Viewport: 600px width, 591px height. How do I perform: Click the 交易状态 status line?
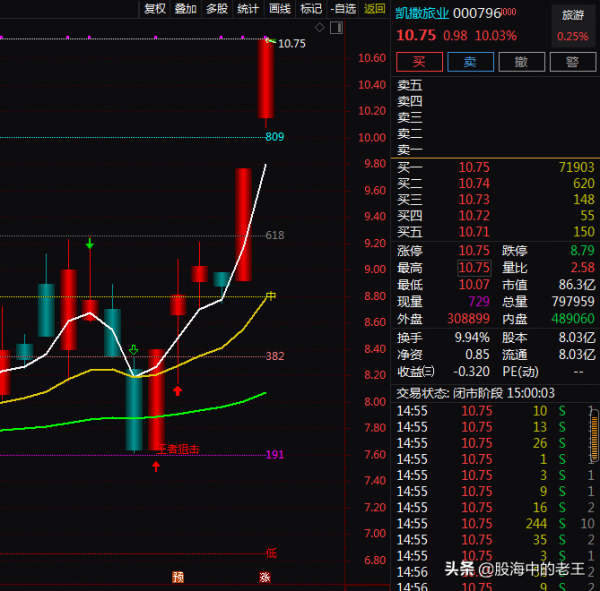tap(475, 393)
